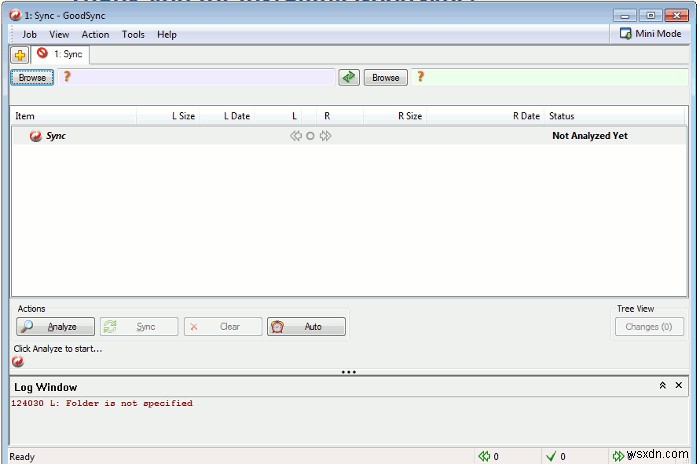Open the Help menu
The width and height of the screenshot is (700, 464).
(x=167, y=34)
